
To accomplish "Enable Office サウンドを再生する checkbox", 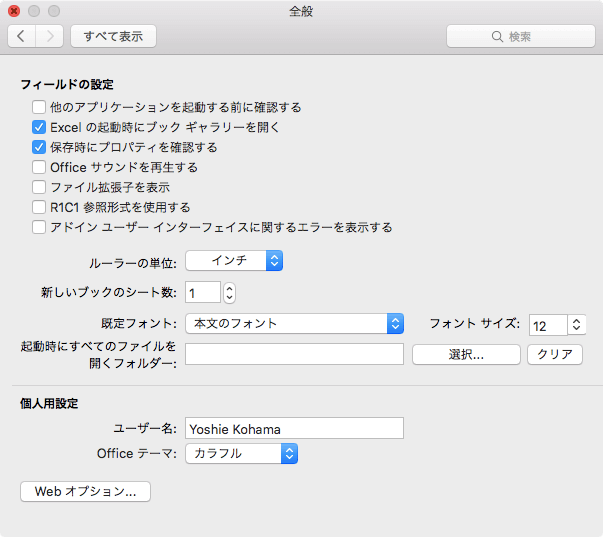I will pos(39,167).
